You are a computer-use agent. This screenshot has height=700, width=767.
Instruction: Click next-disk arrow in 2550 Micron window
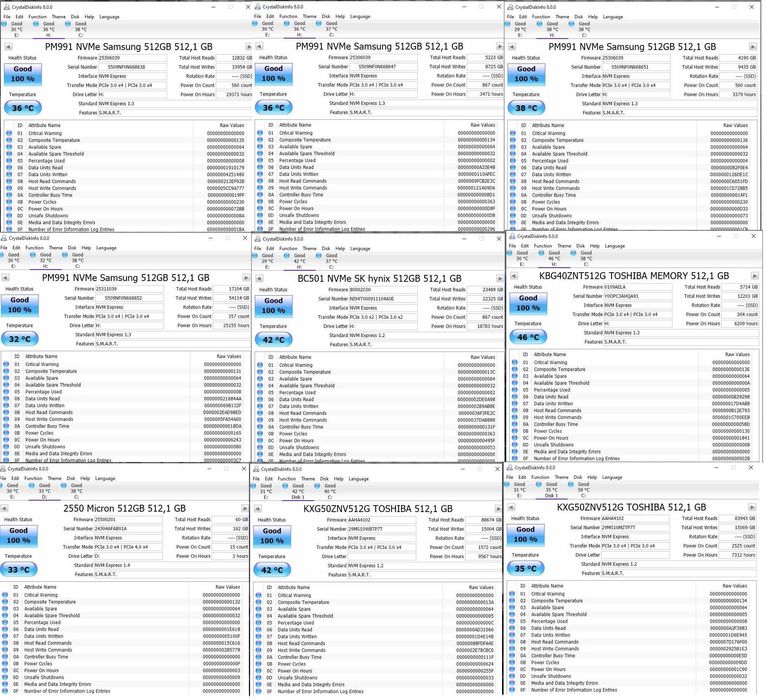(x=245, y=509)
